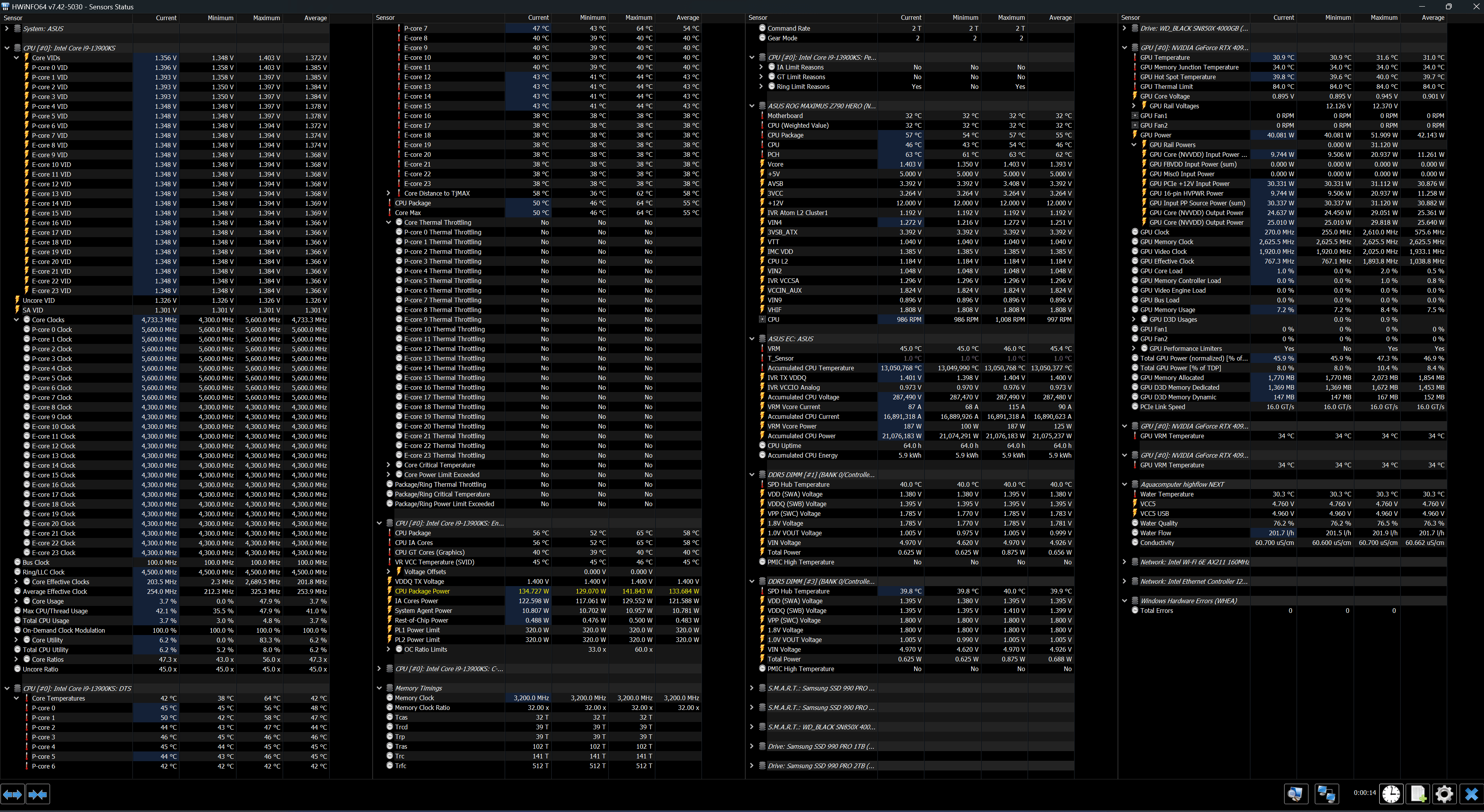Expand Core Distance to TjMAX row
Screen dimensions: 1484x812
tap(388, 194)
